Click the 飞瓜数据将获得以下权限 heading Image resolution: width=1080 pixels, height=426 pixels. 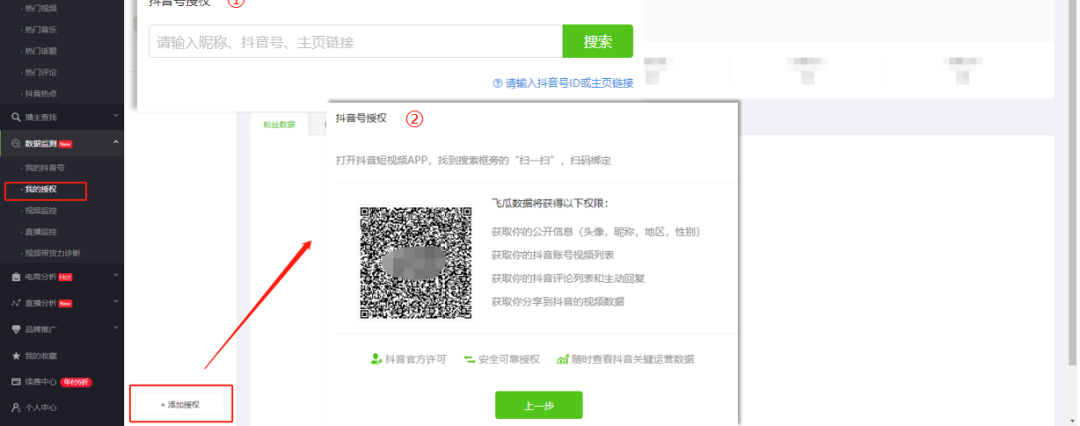pyautogui.click(x=550, y=203)
